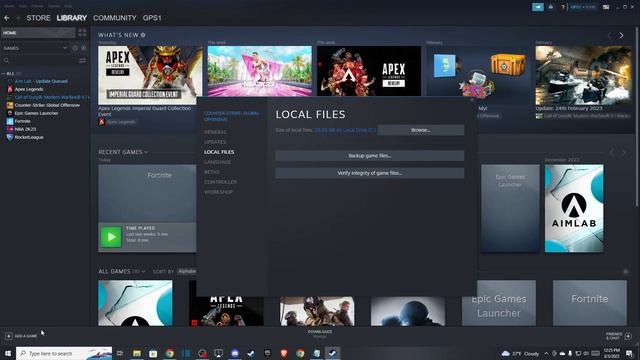The height and width of the screenshot is (360, 640).
Task: Select Epic Games Launcher in the list
Action: pyautogui.click(x=36, y=113)
